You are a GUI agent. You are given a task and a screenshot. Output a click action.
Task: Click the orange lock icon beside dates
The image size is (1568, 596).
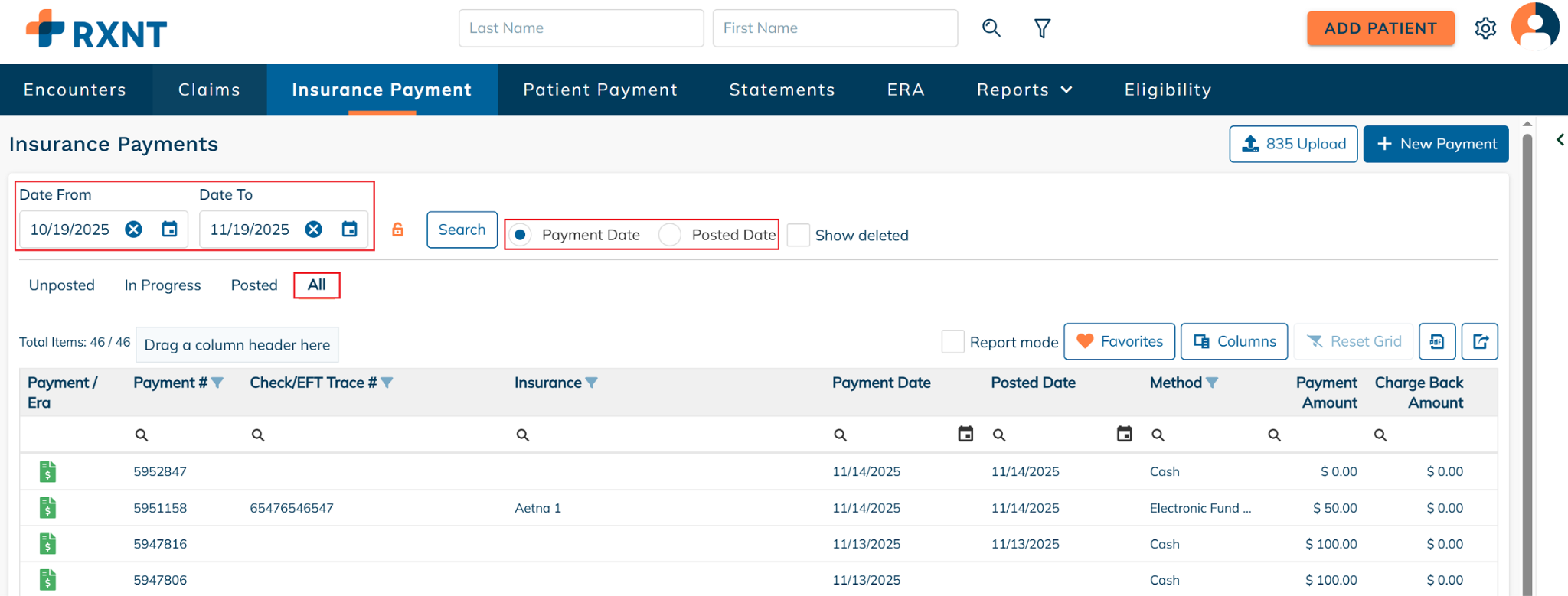(397, 230)
